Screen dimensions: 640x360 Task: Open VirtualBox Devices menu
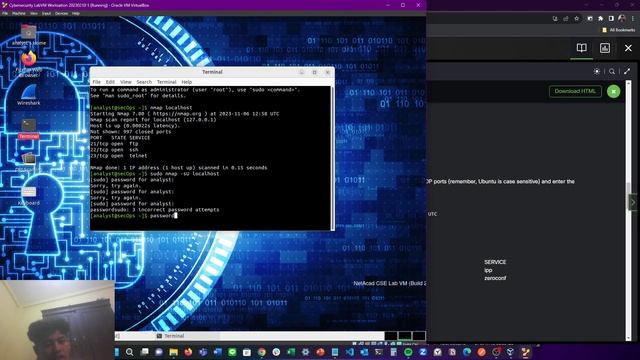pos(62,13)
